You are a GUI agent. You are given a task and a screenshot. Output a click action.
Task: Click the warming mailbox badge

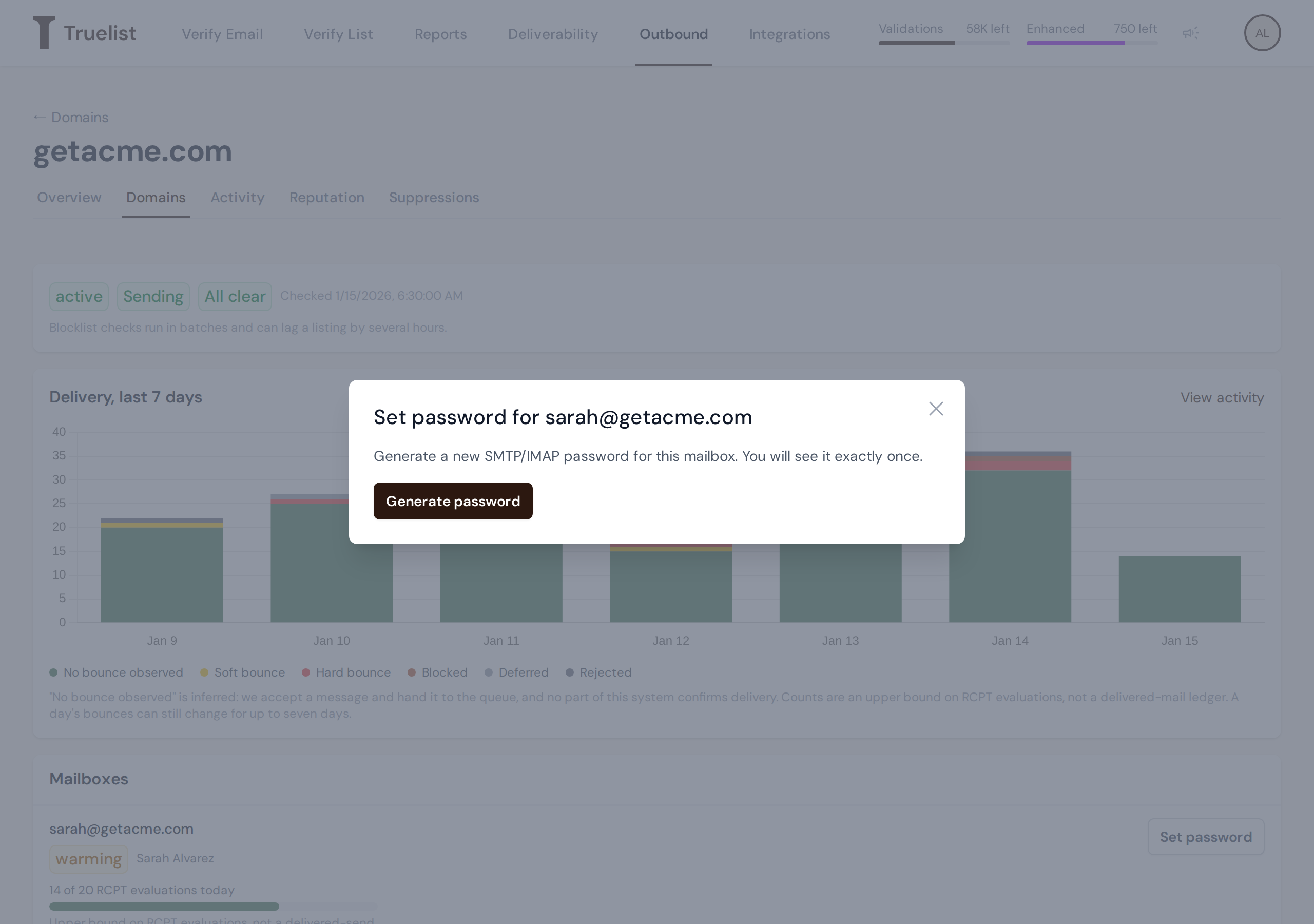pos(89,859)
